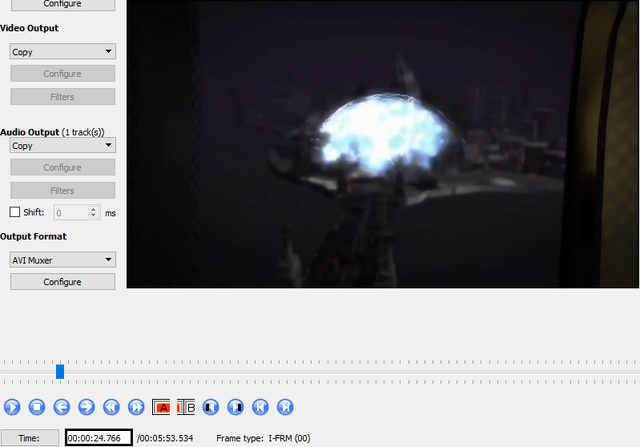This screenshot has width=640, height=447.
Task: Click Configure under Output Format
Action: 62,282
